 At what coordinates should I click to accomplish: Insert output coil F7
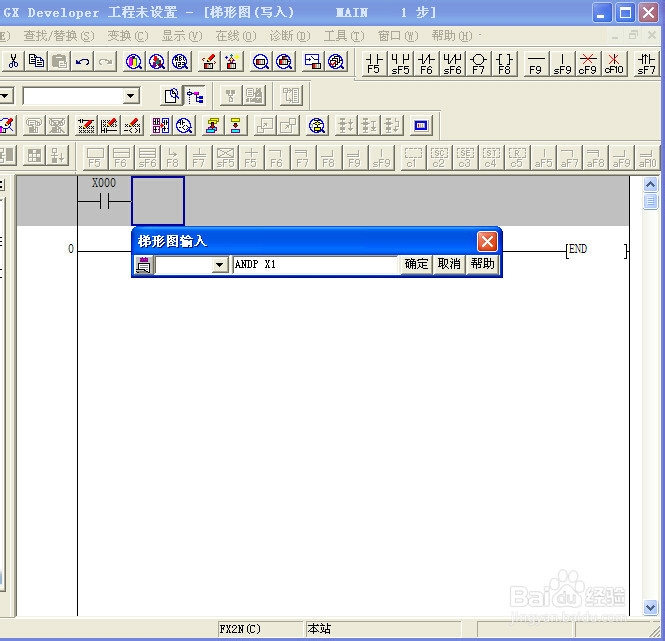tap(478, 64)
